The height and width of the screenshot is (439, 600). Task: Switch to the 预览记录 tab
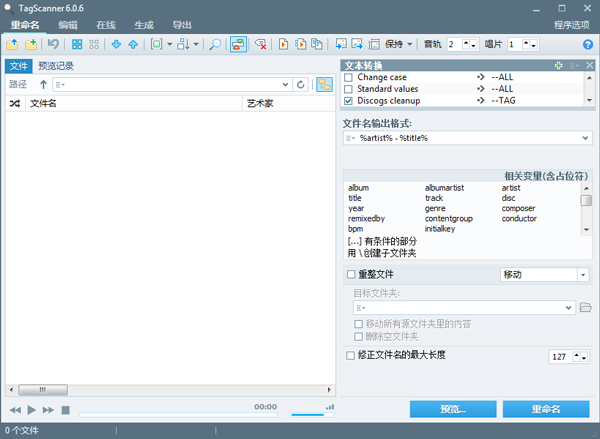point(56,66)
